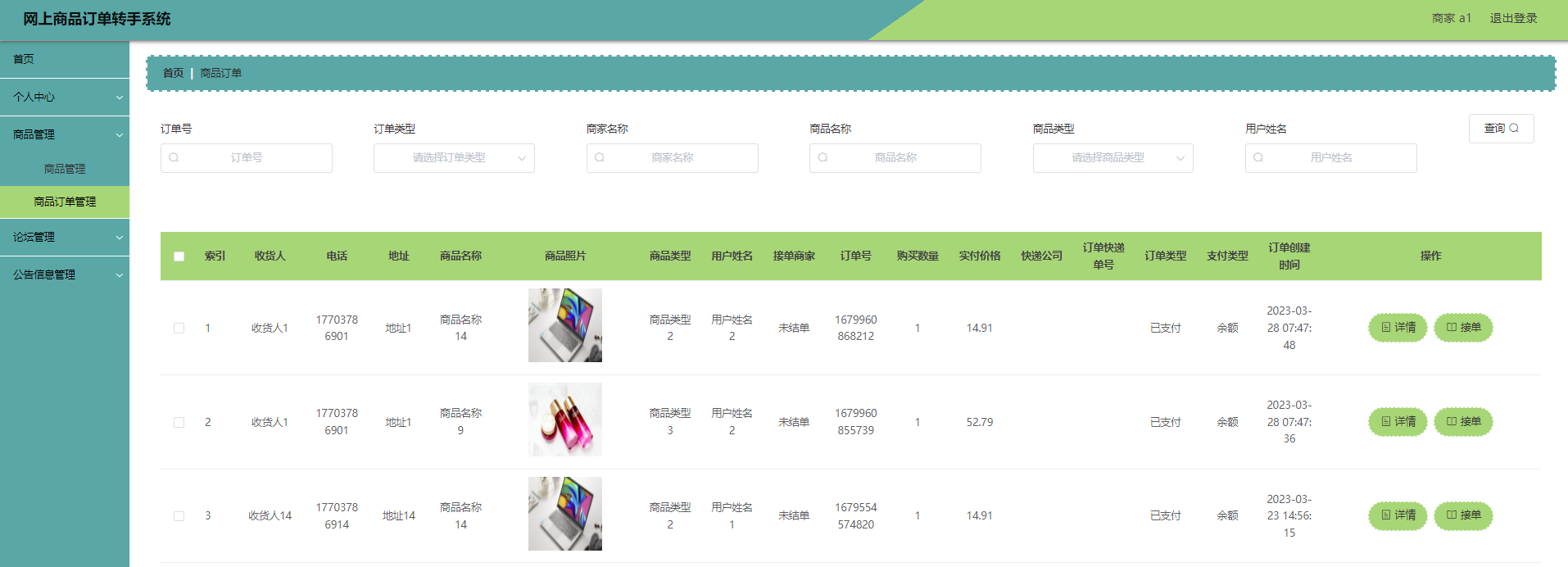Focus the 商品名称 search input

895,158
